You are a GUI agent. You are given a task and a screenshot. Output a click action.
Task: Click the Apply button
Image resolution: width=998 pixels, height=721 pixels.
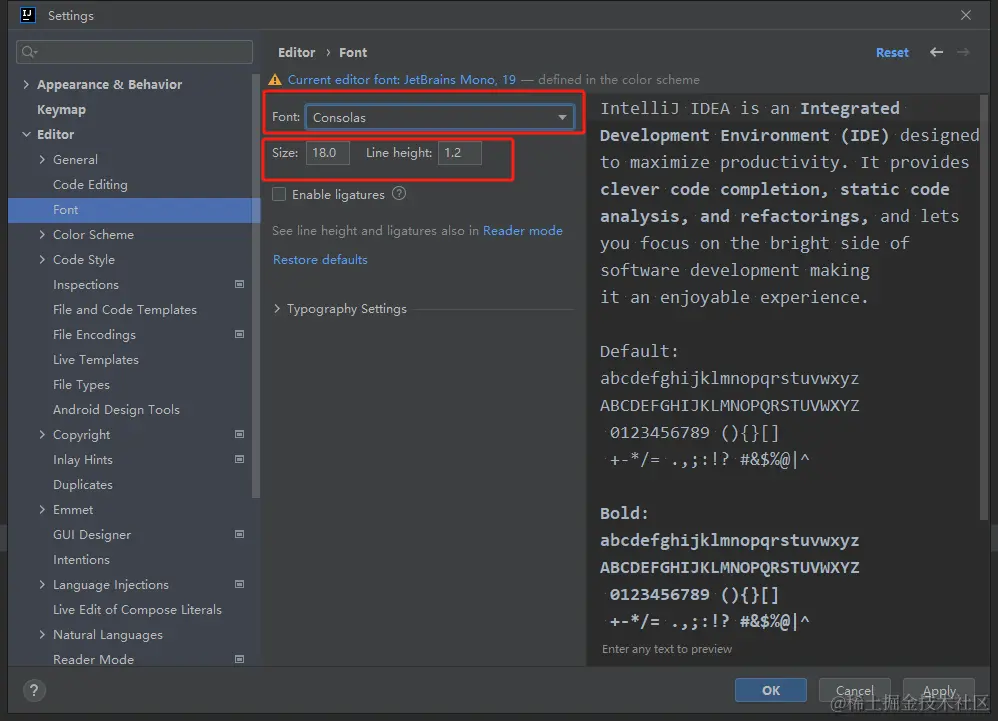[939, 690]
